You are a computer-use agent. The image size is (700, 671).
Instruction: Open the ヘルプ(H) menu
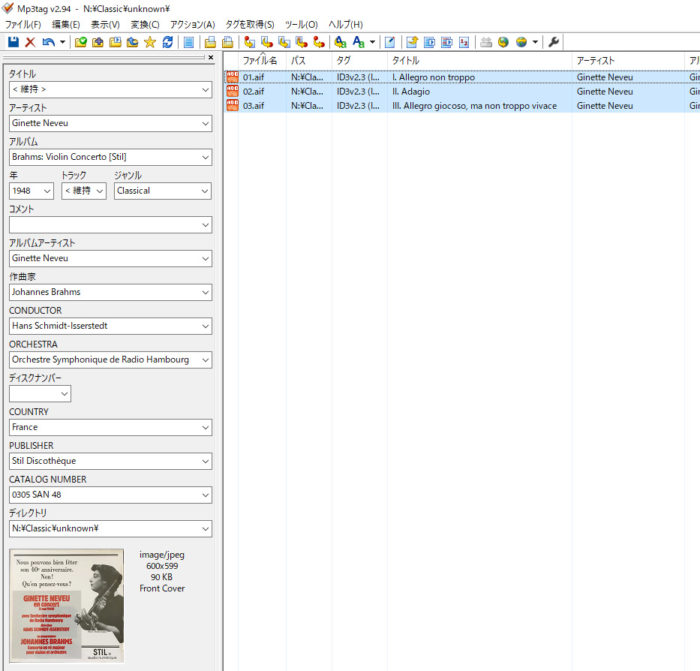pyautogui.click(x=346, y=25)
